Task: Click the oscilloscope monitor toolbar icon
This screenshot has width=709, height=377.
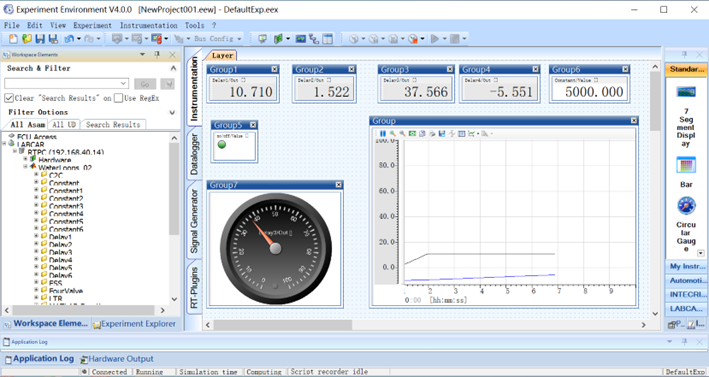Action: 301,39
